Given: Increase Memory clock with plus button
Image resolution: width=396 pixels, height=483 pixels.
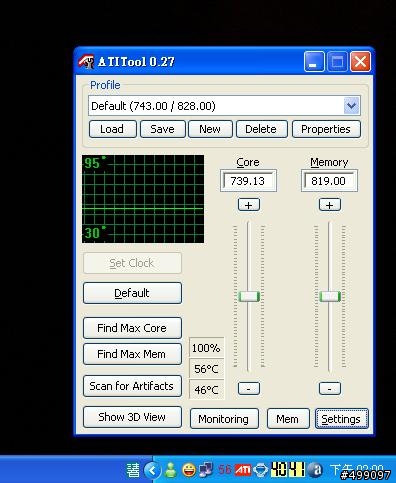Looking at the screenshot, I should coord(330,205).
